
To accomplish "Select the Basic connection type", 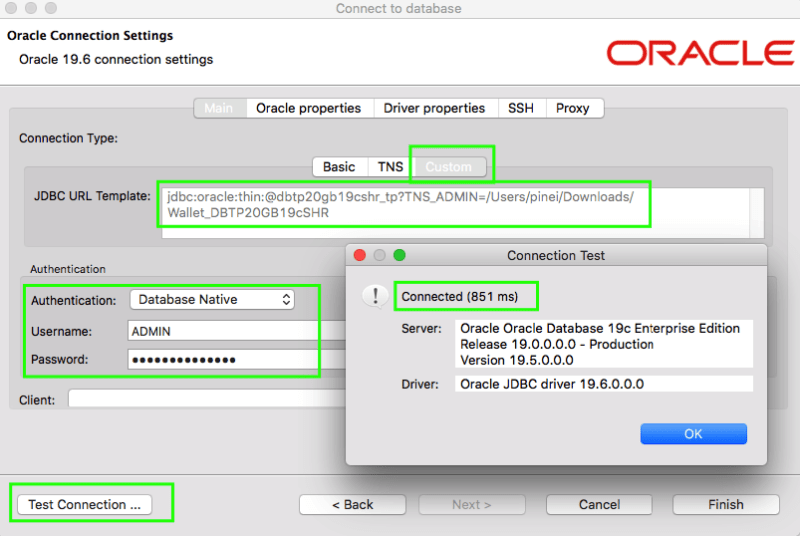I will (x=339, y=167).
